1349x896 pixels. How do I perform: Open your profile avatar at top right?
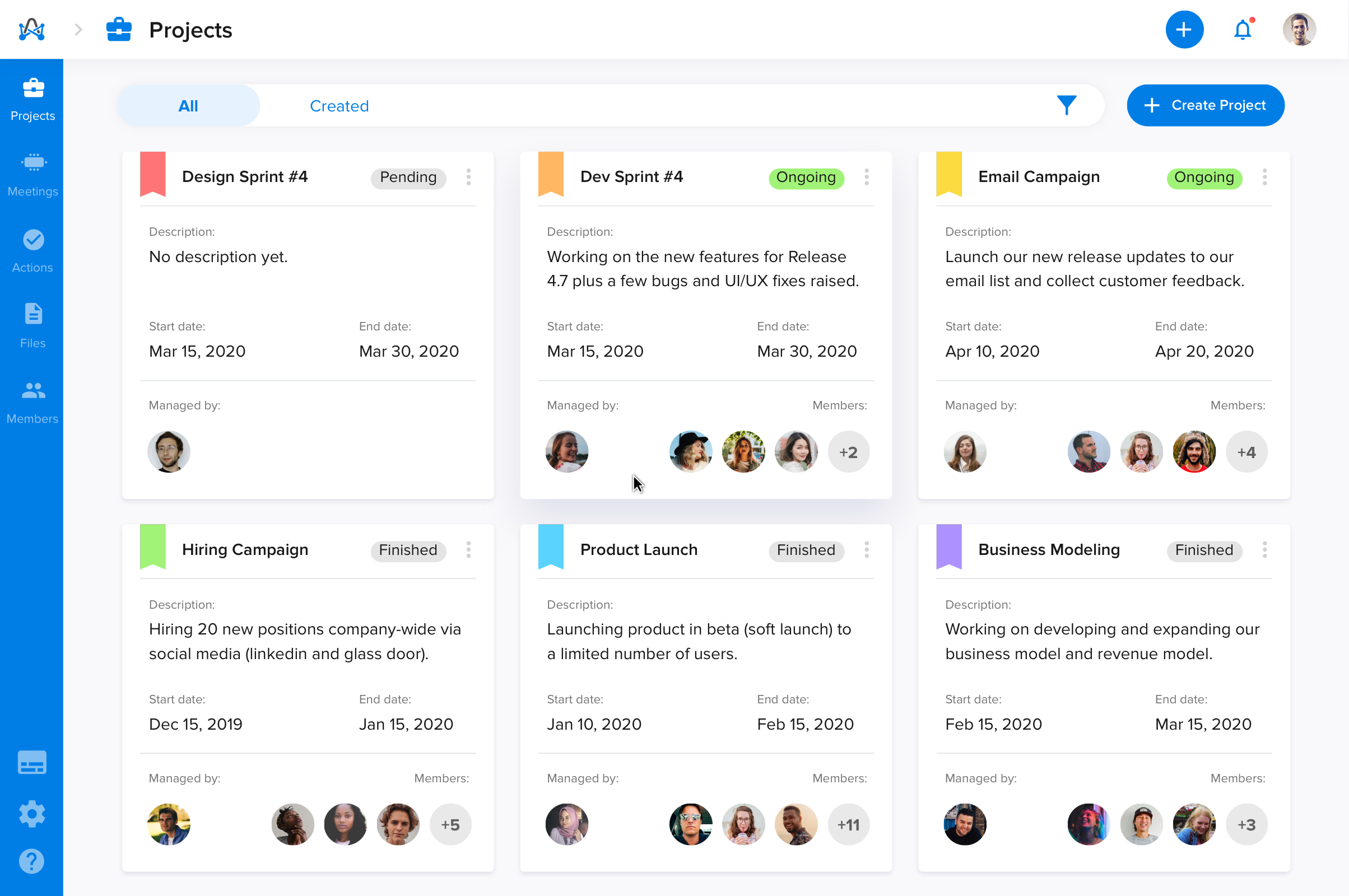[1299, 29]
